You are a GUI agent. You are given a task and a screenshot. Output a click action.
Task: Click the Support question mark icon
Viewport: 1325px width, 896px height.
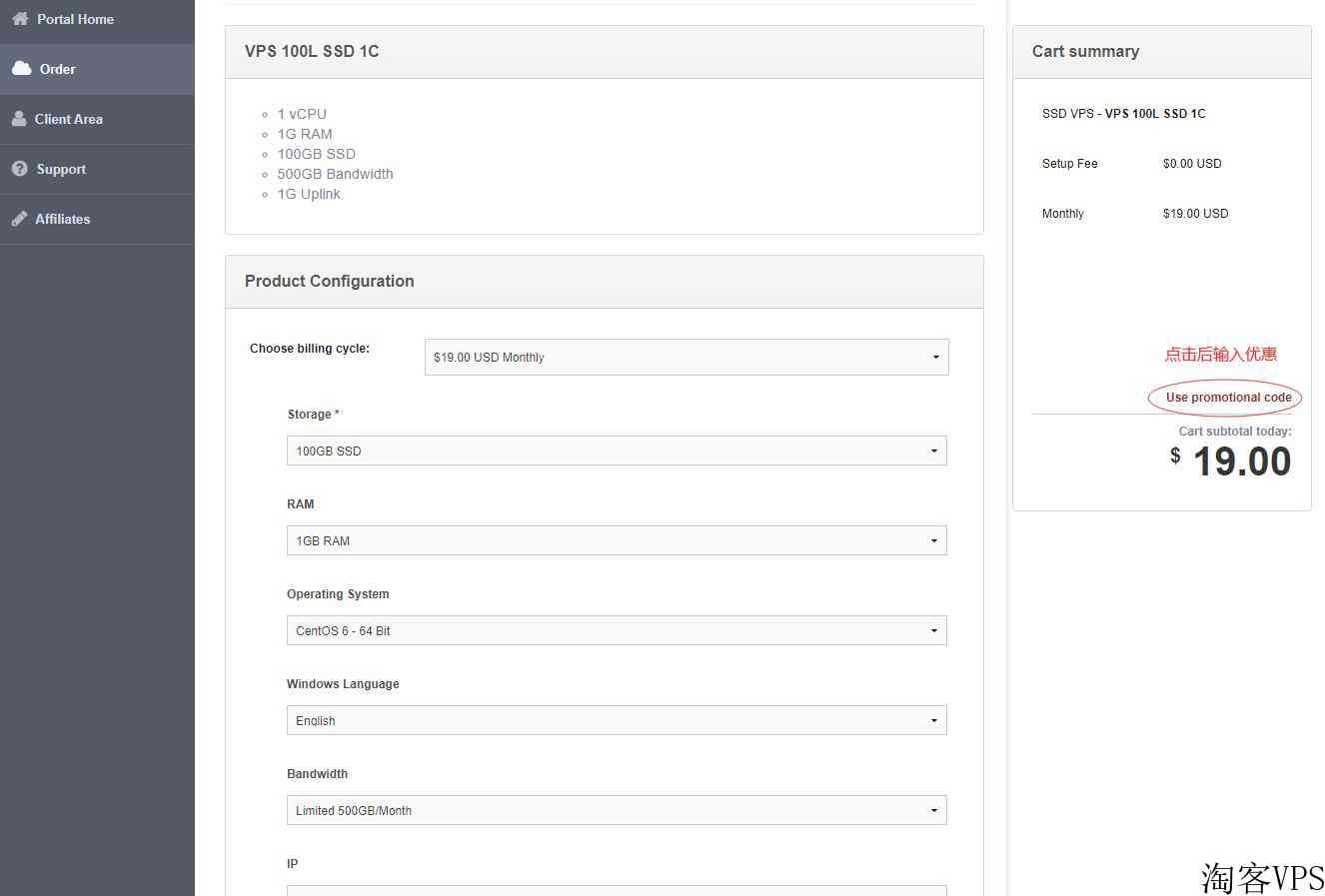tap(20, 169)
